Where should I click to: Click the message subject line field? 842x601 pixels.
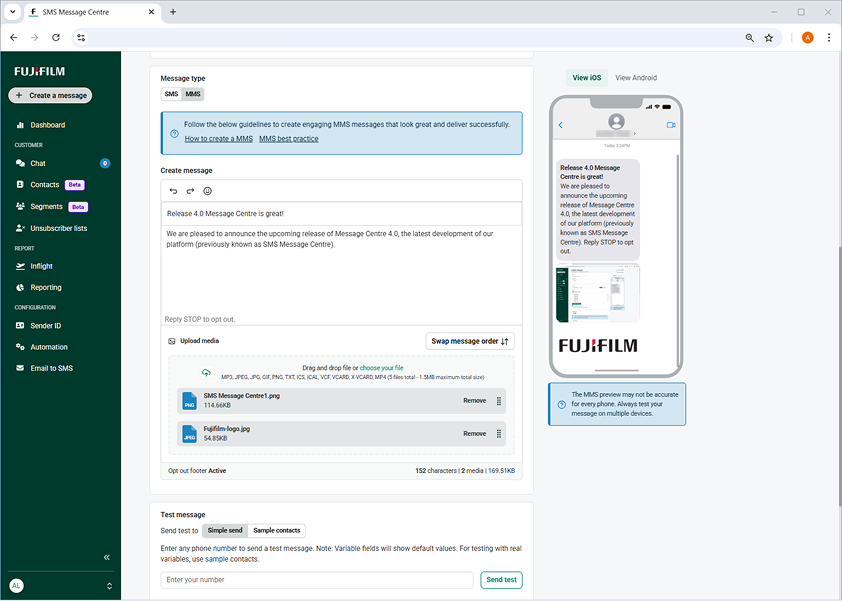click(x=342, y=214)
